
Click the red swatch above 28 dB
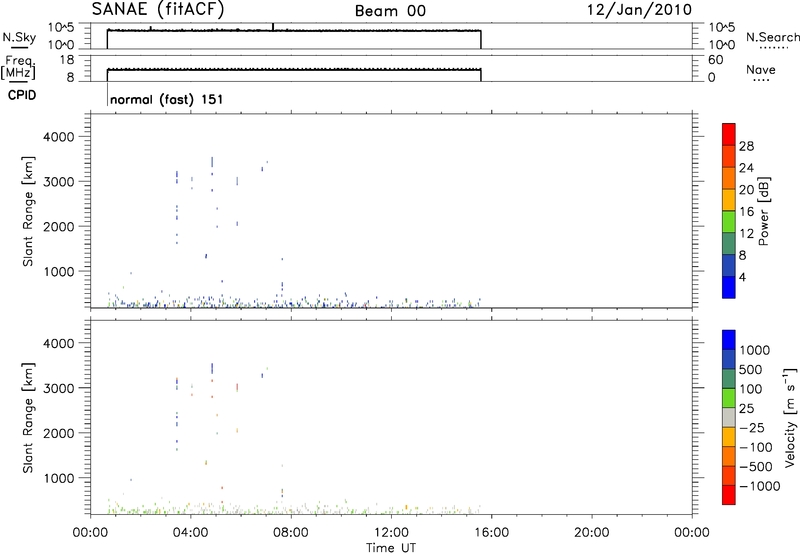coord(729,135)
